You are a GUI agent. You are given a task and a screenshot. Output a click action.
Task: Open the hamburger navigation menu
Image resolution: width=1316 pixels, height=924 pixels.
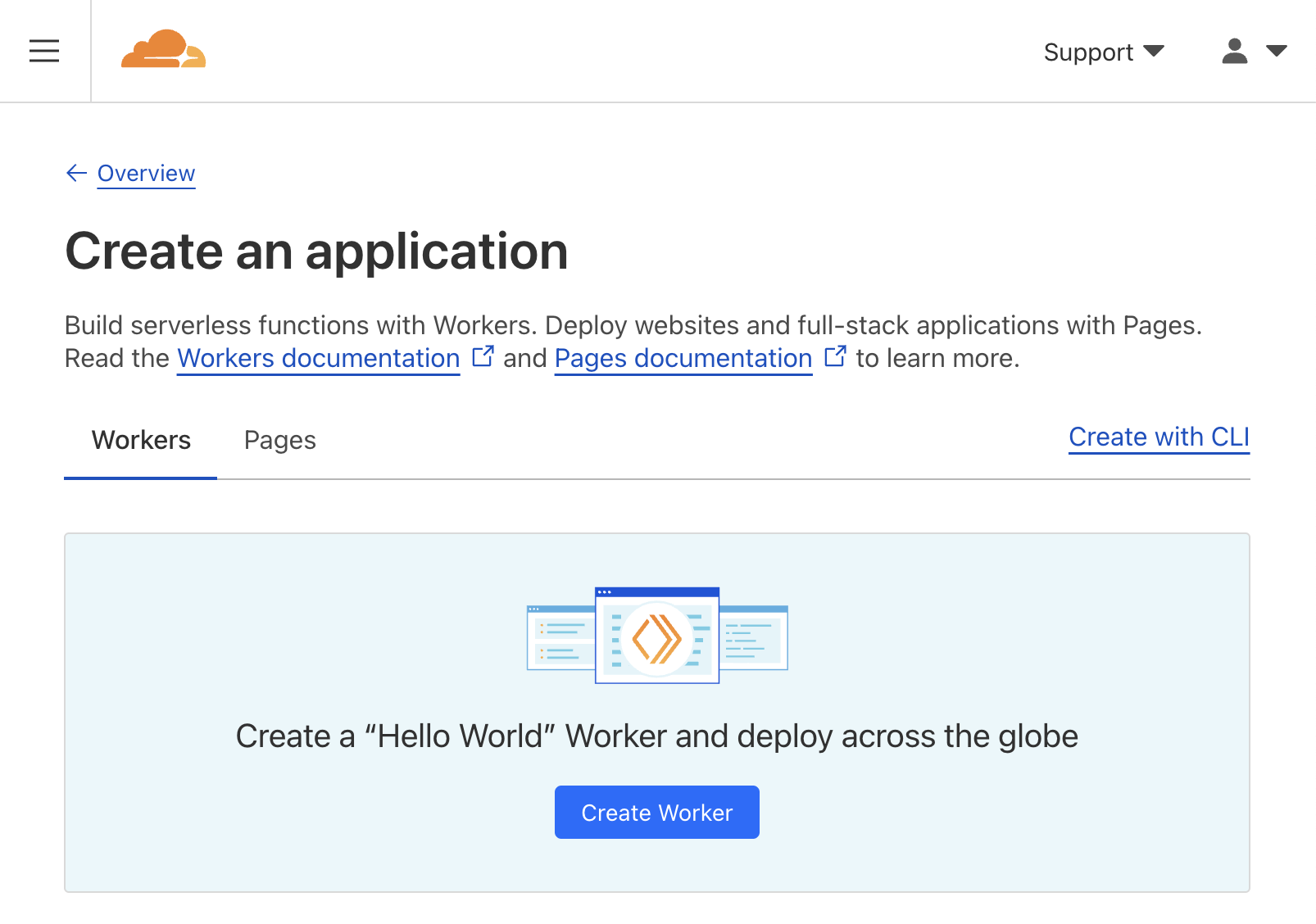click(44, 51)
